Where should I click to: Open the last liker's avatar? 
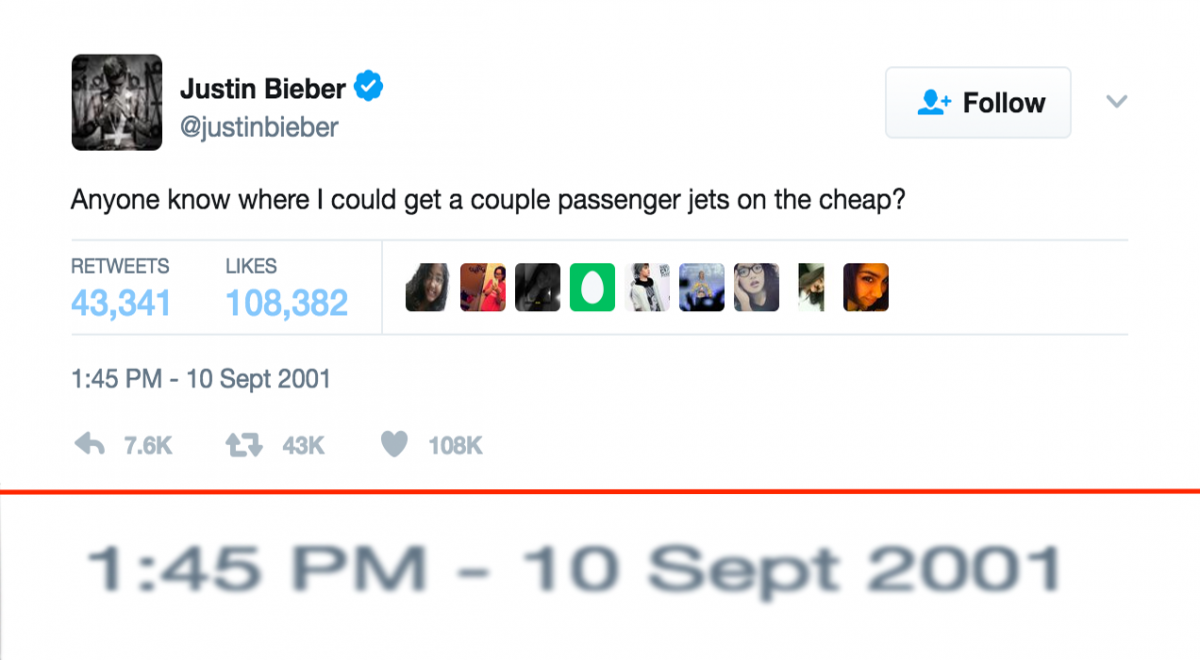(866, 287)
